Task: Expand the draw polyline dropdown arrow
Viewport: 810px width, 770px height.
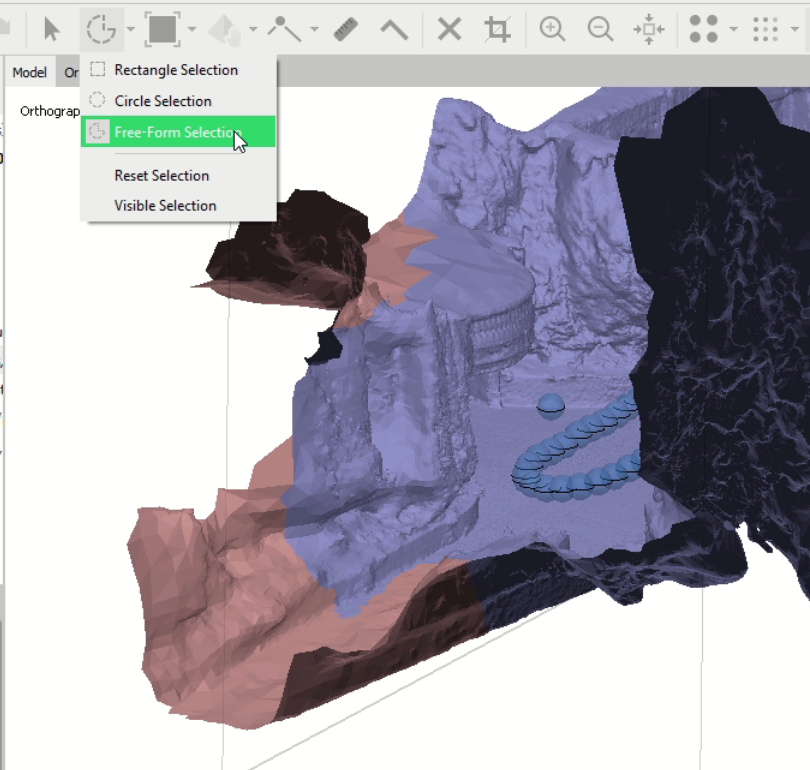Action: (314, 29)
